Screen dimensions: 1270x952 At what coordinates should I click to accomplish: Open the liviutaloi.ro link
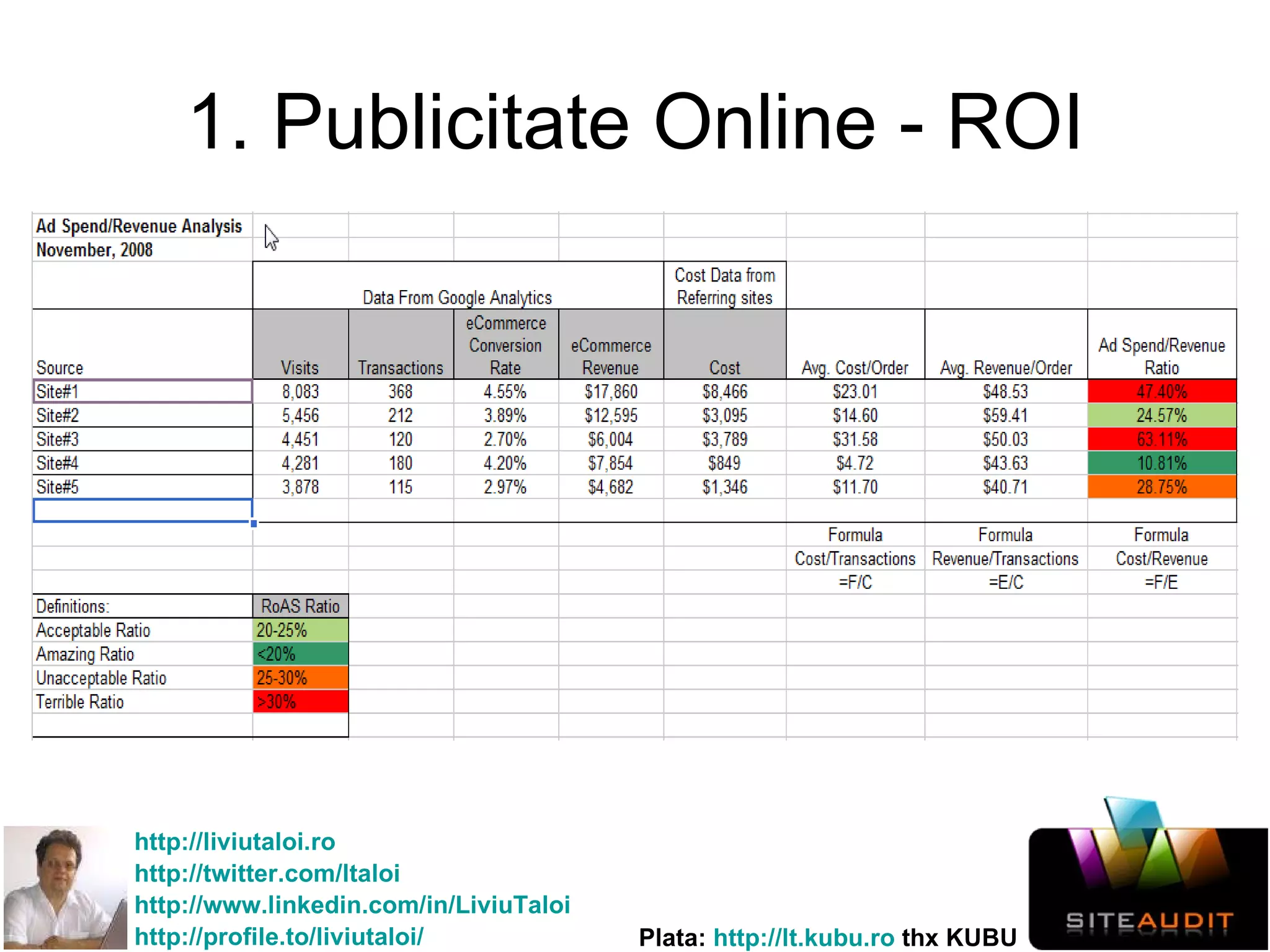click(x=235, y=841)
